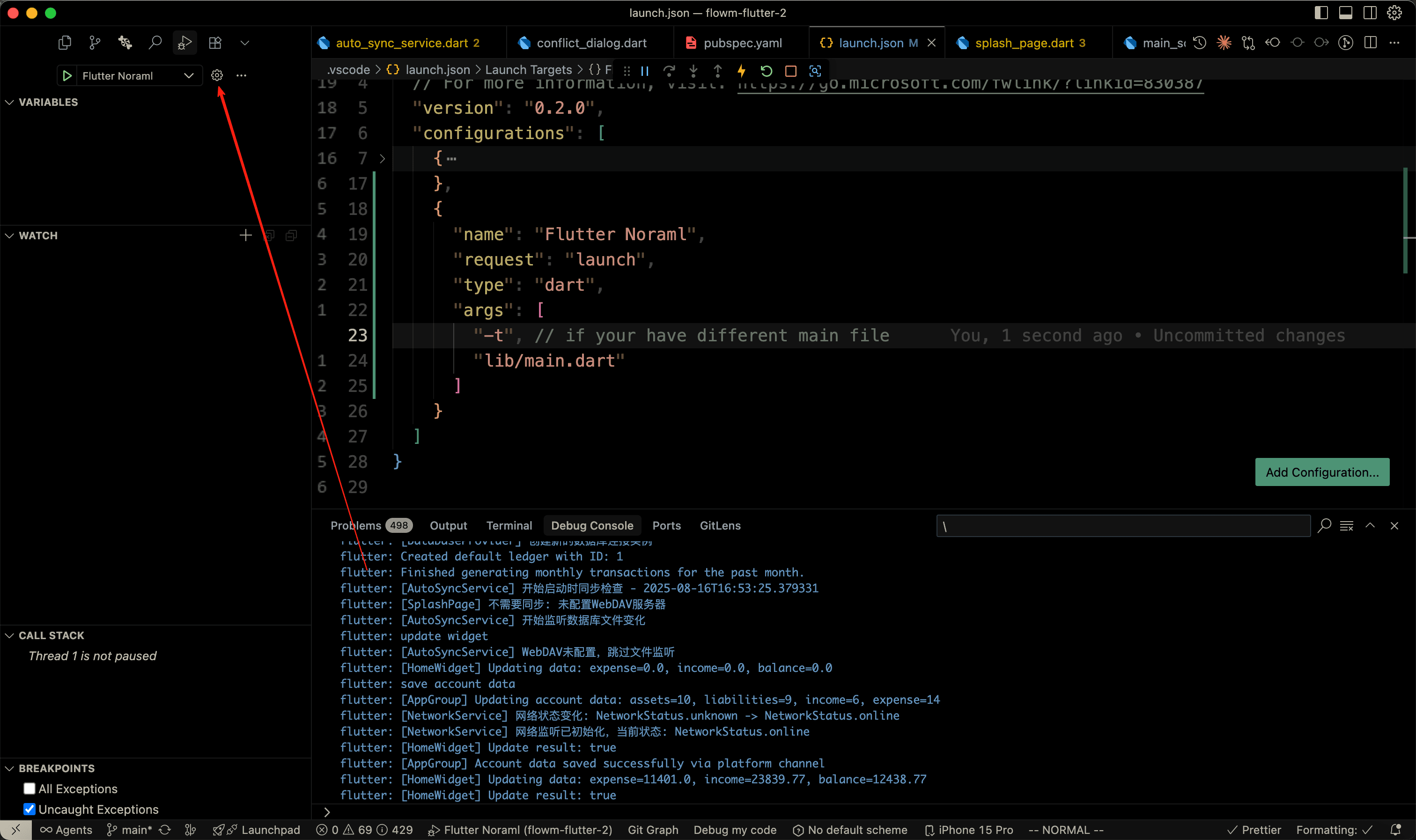Open the Extensions view icon
1416x840 pixels.
(215, 43)
